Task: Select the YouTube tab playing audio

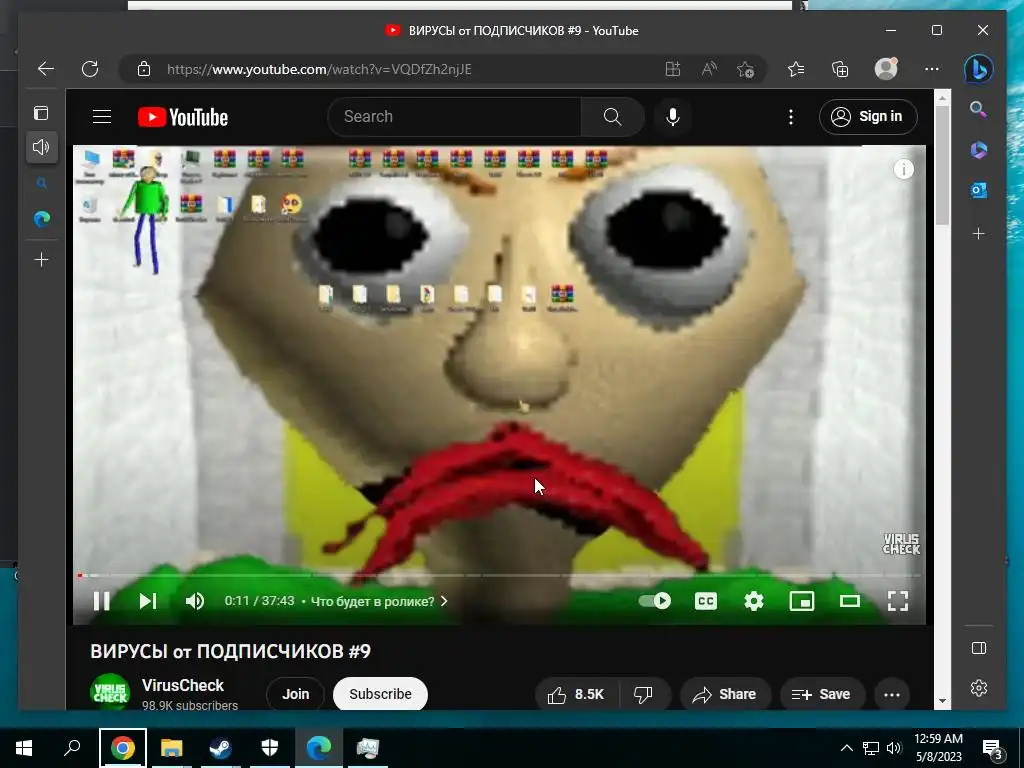Action: (42, 147)
